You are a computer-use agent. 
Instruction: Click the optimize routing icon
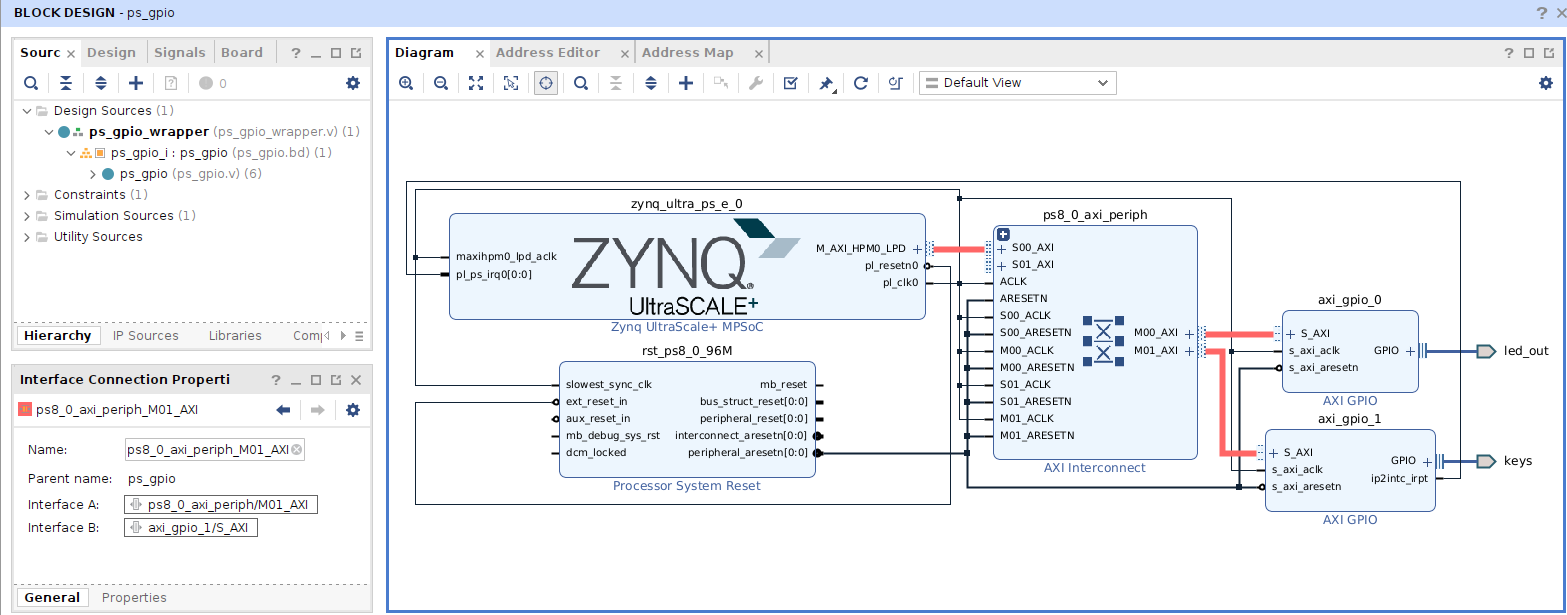click(x=896, y=83)
